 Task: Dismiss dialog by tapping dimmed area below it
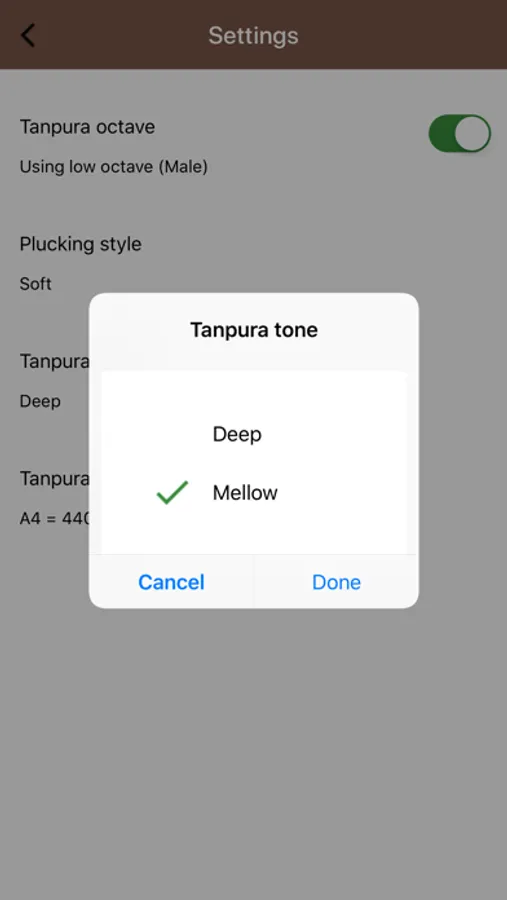pyautogui.click(x=253, y=746)
